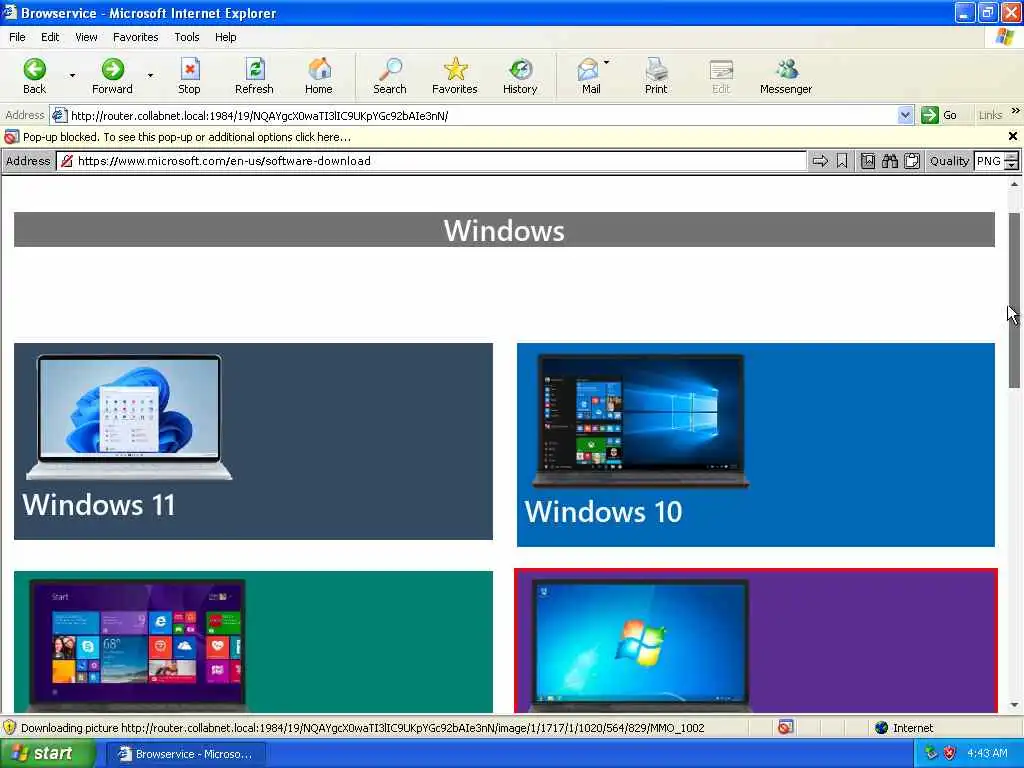Screen dimensions: 1024x768
Task: Click the Browservice clipboard icon
Action: click(x=912, y=161)
